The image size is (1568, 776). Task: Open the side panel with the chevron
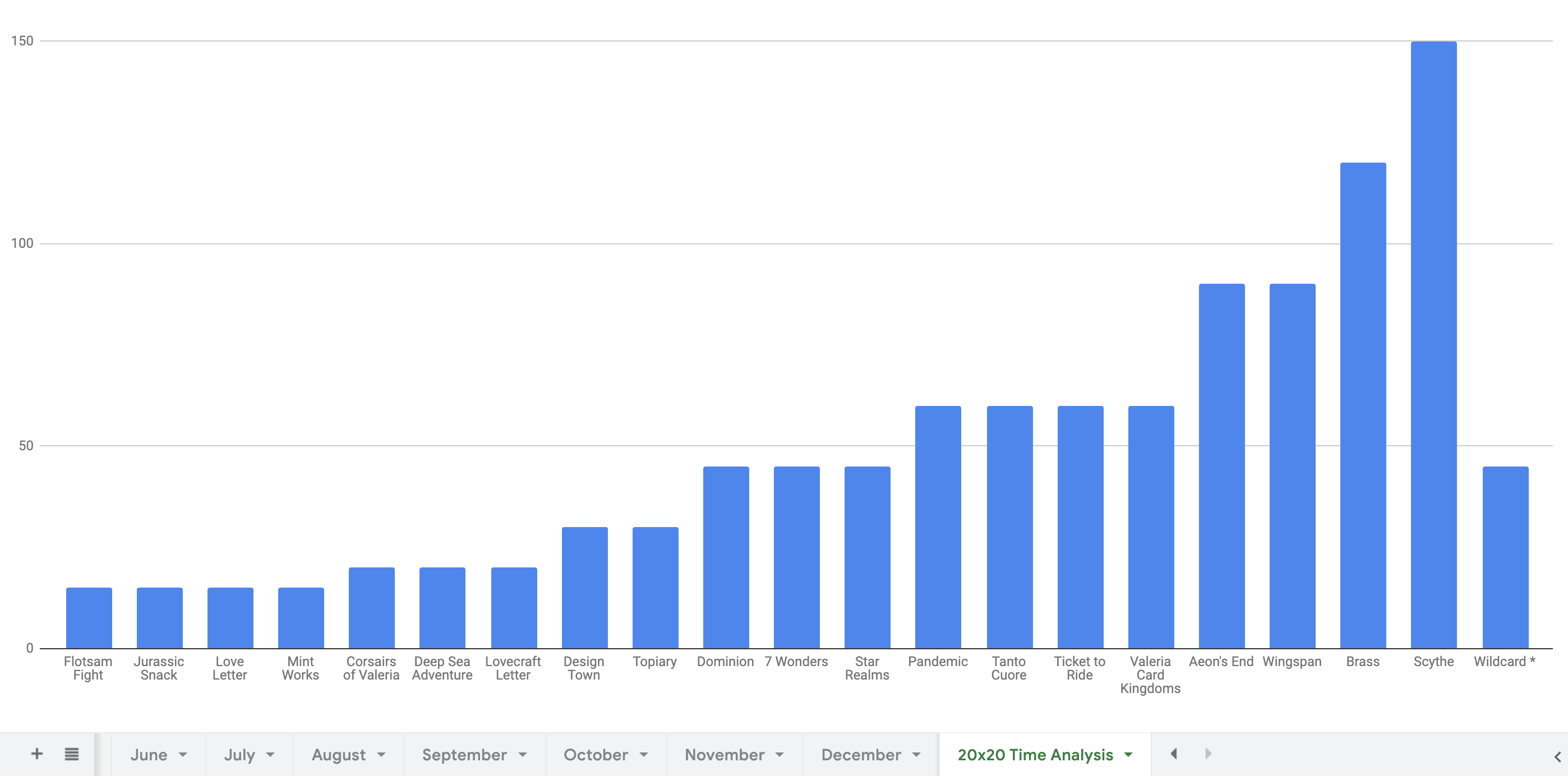point(1557,756)
